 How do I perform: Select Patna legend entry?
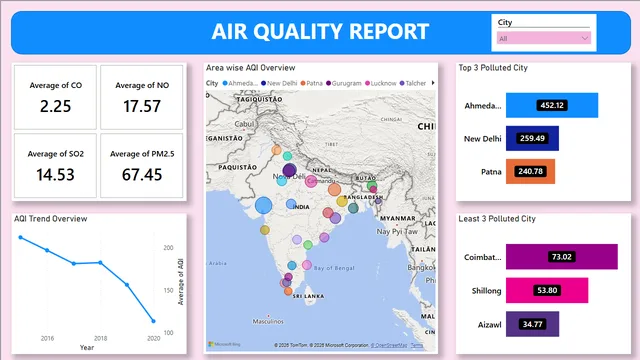311,83
